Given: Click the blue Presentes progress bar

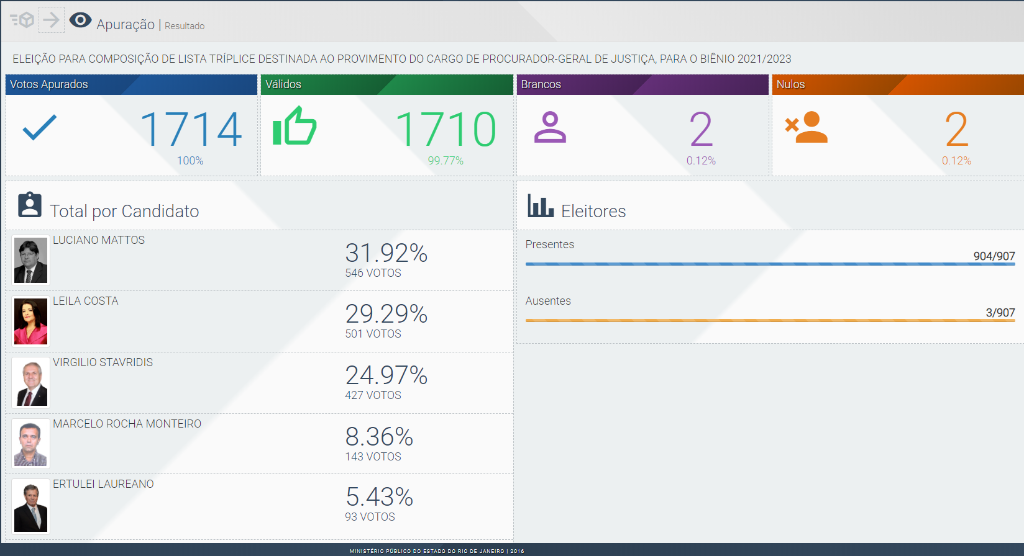Looking at the screenshot, I should (x=769, y=264).
